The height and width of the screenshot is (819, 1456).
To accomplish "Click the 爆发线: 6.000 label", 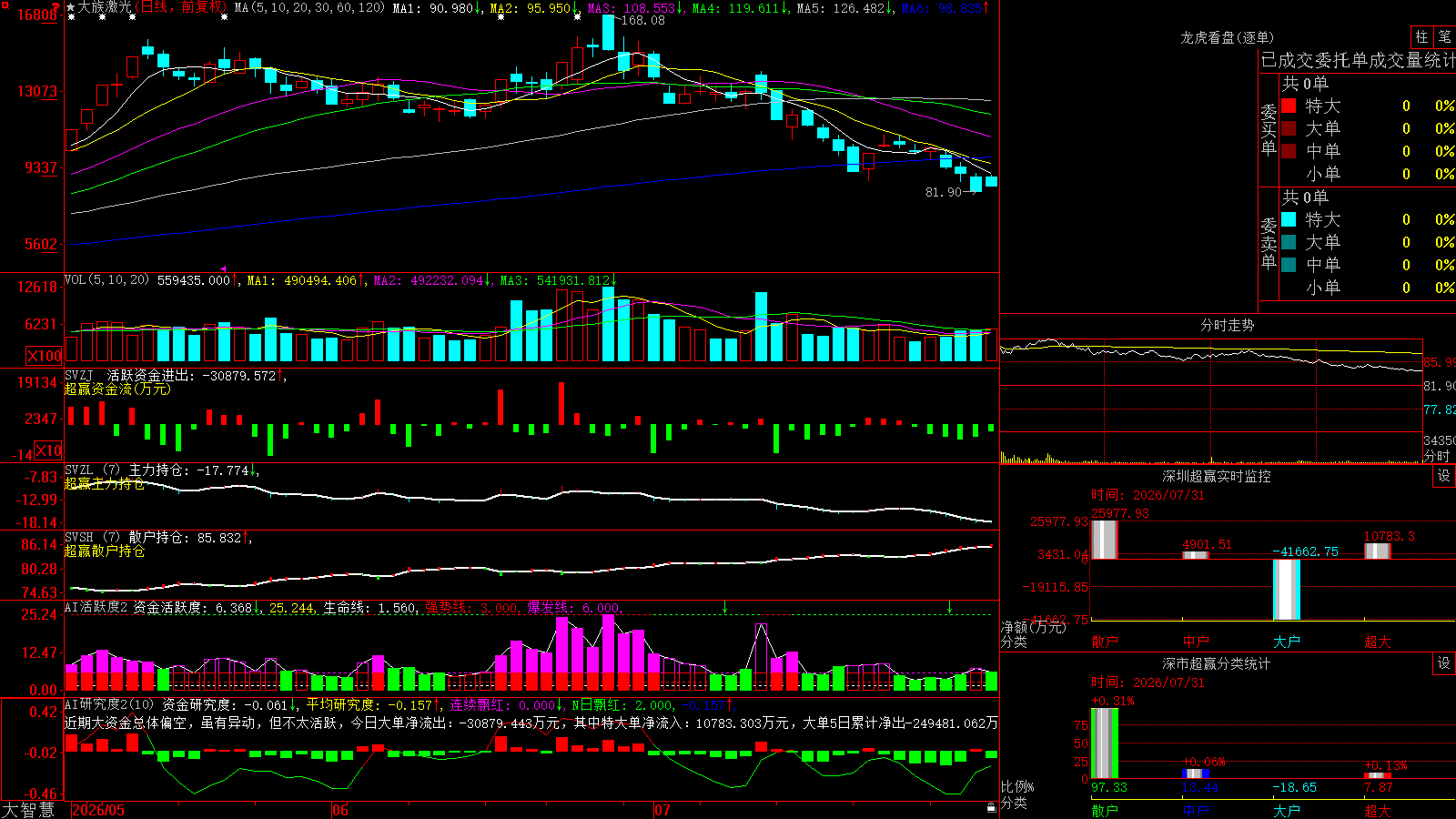I will pos(575,607).
